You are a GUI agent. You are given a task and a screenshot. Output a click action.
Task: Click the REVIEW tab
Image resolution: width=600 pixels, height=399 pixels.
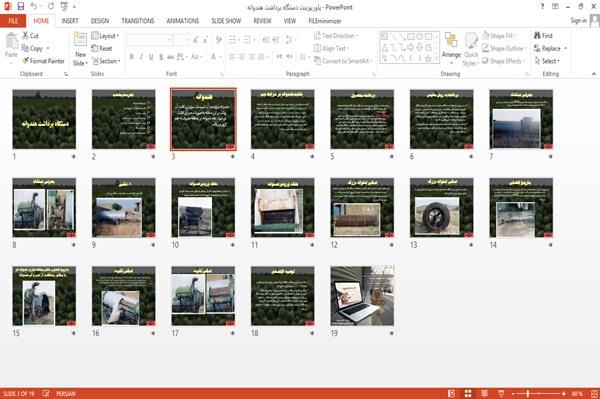(262, 21)
